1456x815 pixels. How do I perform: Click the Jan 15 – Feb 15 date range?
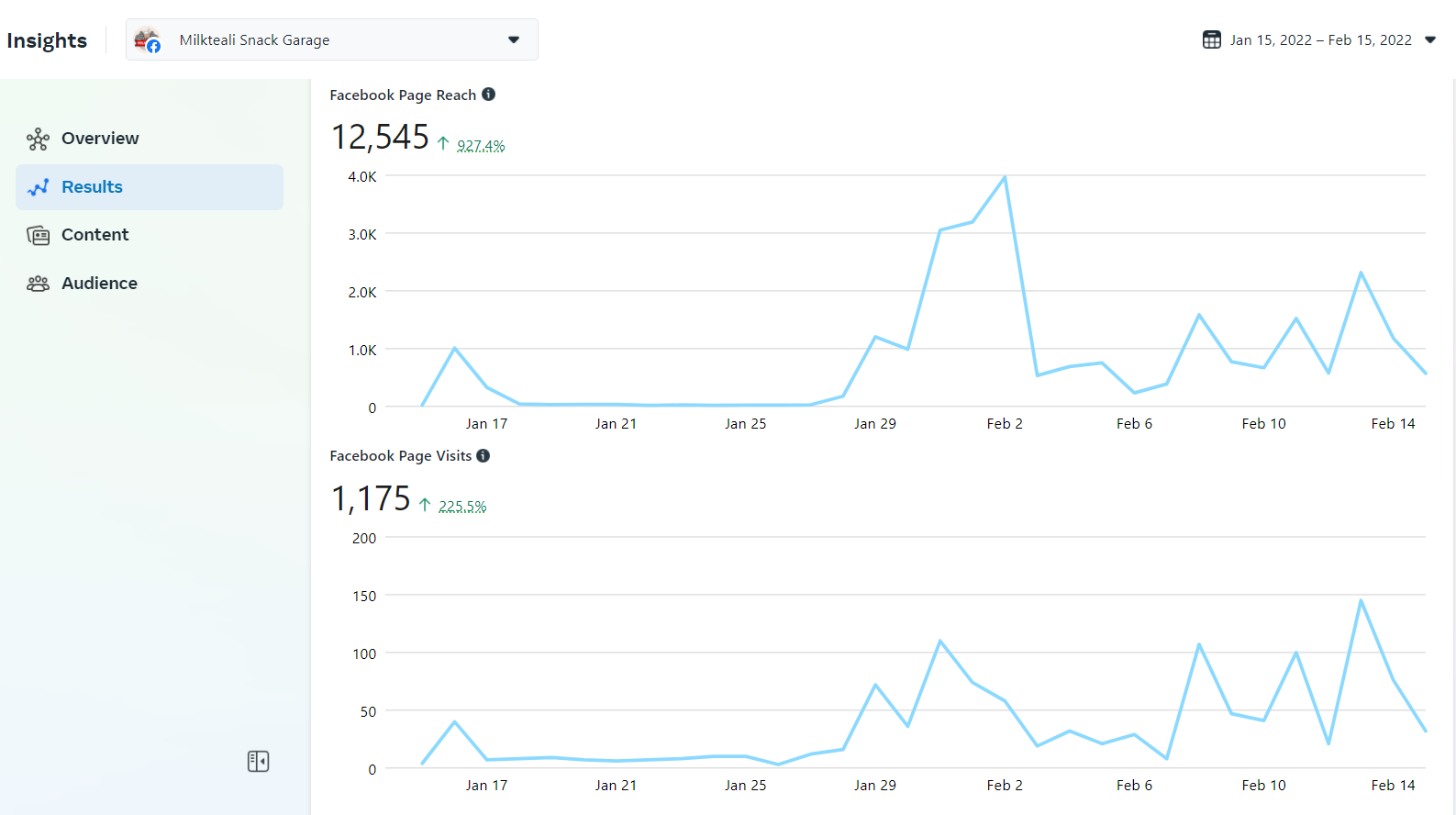click(1320, 39)
